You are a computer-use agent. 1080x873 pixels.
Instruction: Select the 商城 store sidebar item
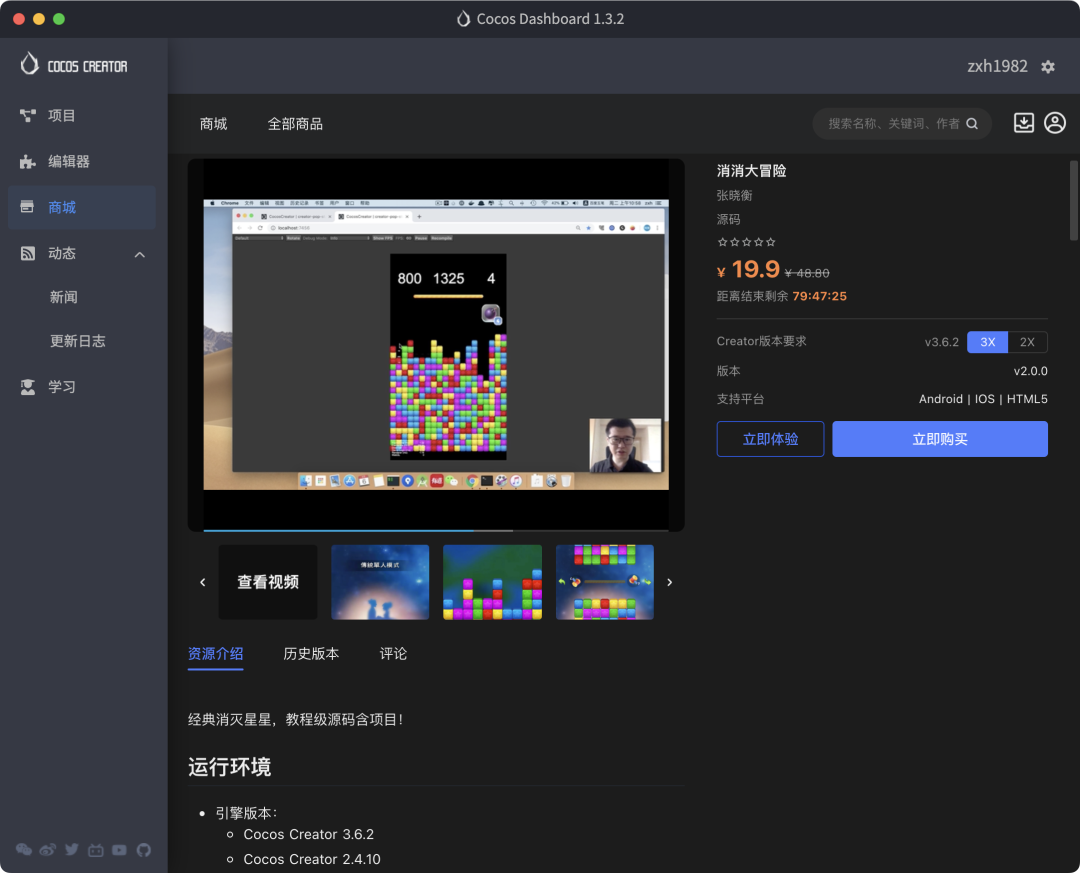point(81,207)
